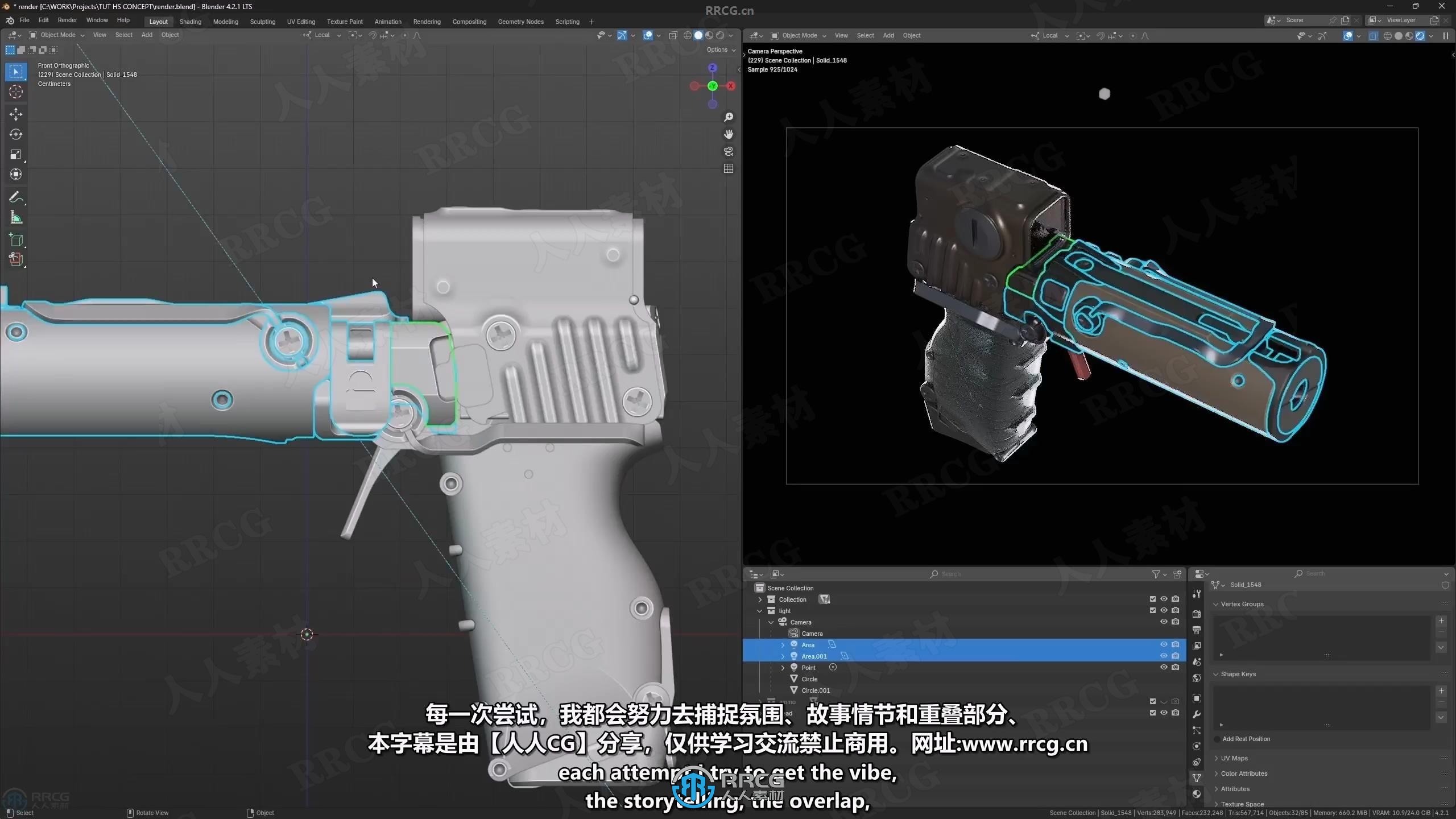Screen dimensions: 1456x819
Task: Toggle Add Rest Position option
Action: coord(1217,739)
